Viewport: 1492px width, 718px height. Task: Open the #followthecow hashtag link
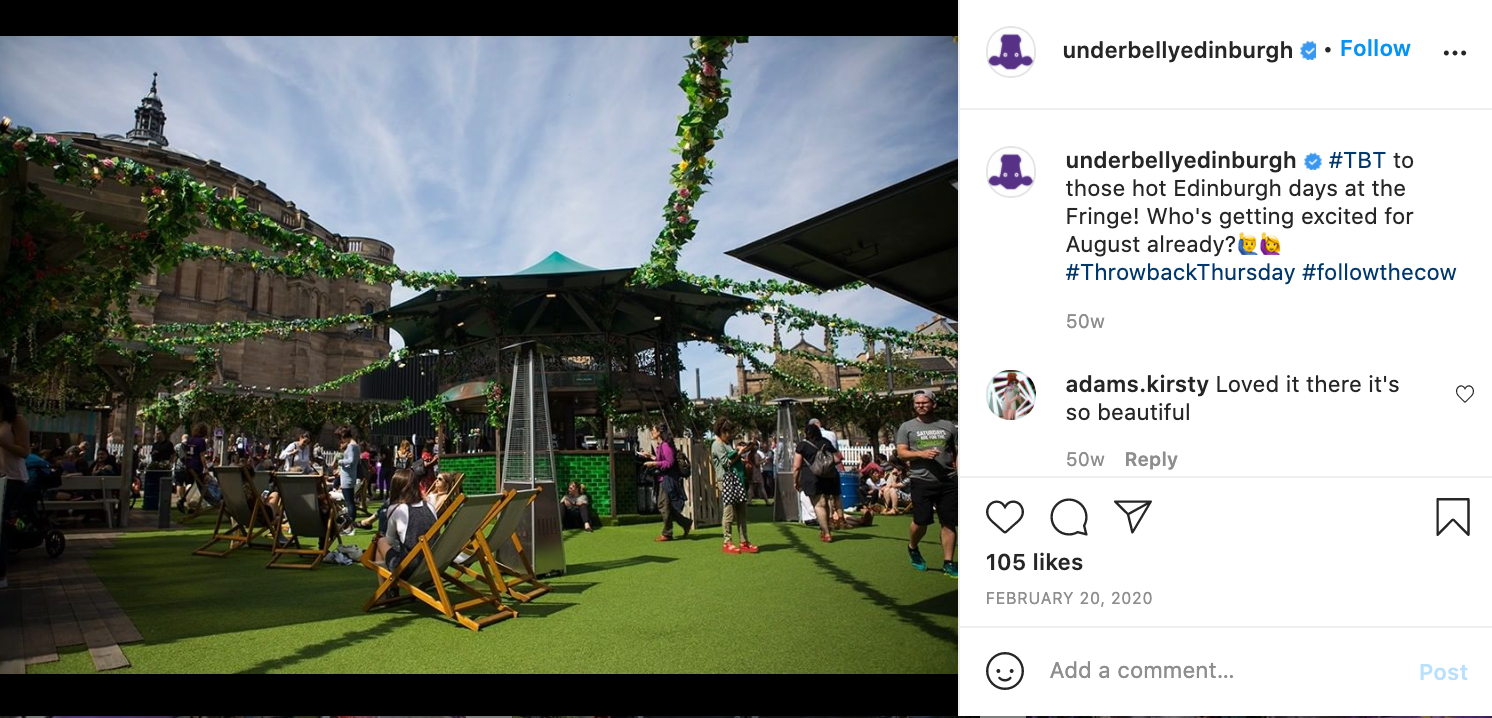1379,273
